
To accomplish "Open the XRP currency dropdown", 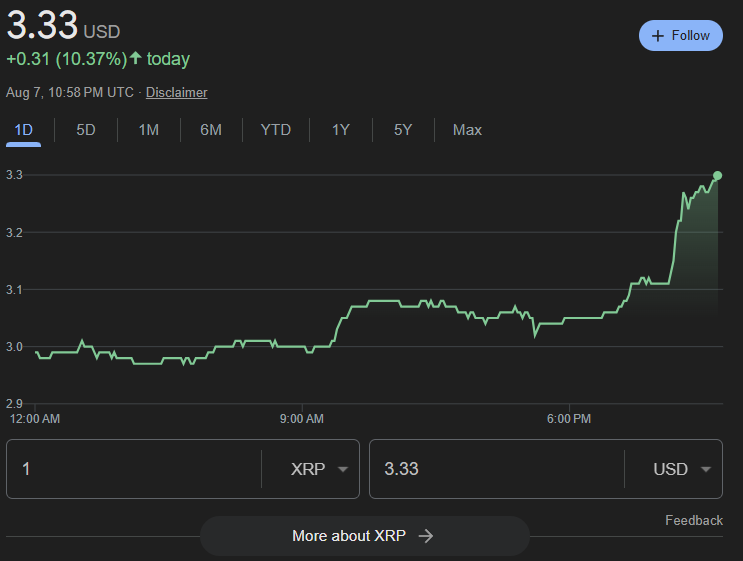I will click(x=319, y=469).
